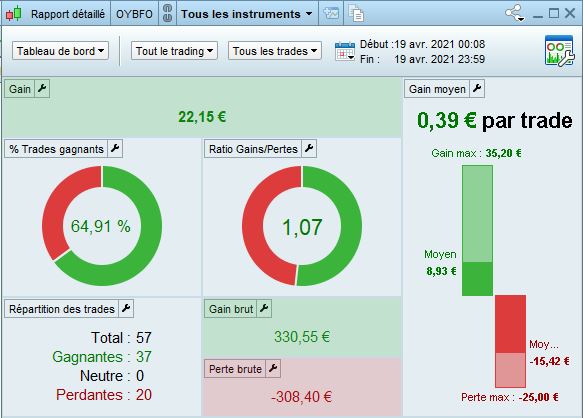Click the OYBFO account label
This screenshot has height=418, width=583.
[134, 14]
